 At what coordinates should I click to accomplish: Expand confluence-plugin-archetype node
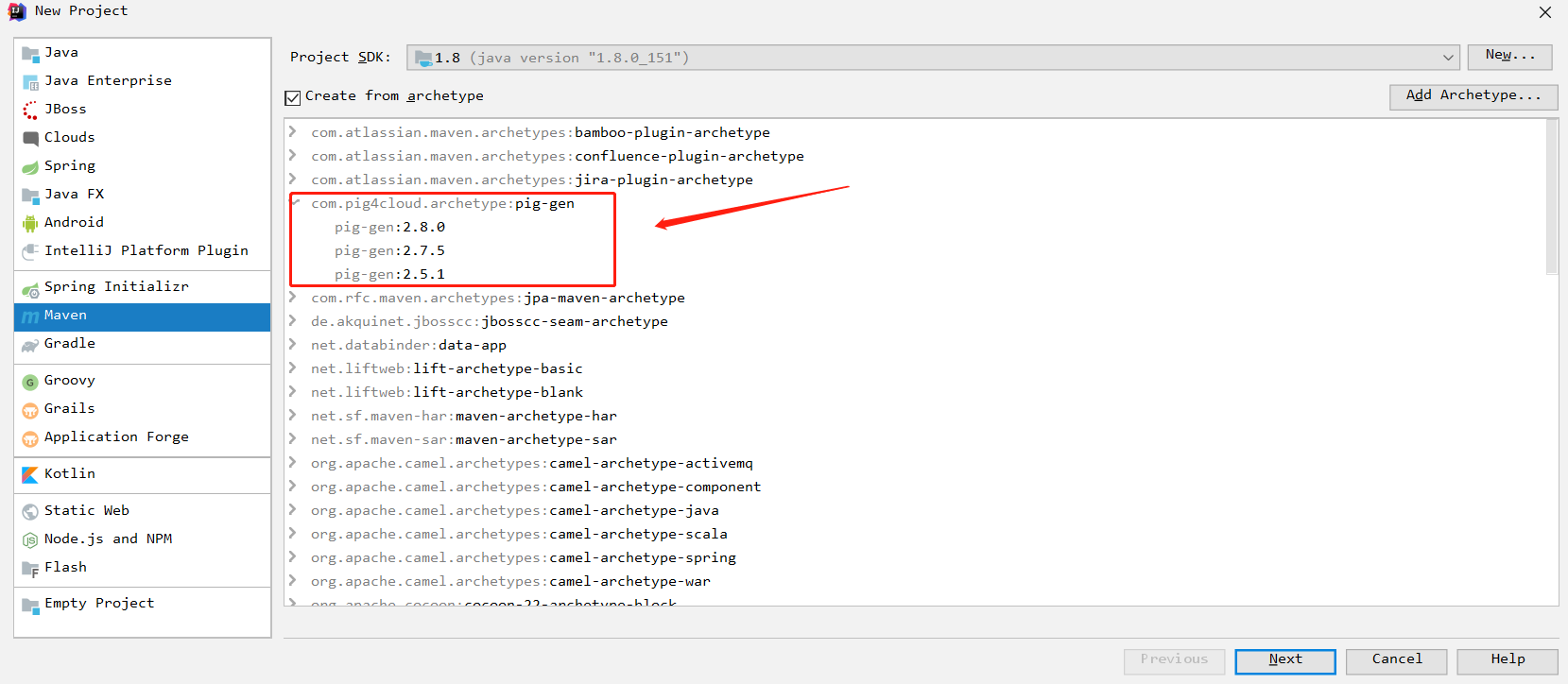(293, 155)
